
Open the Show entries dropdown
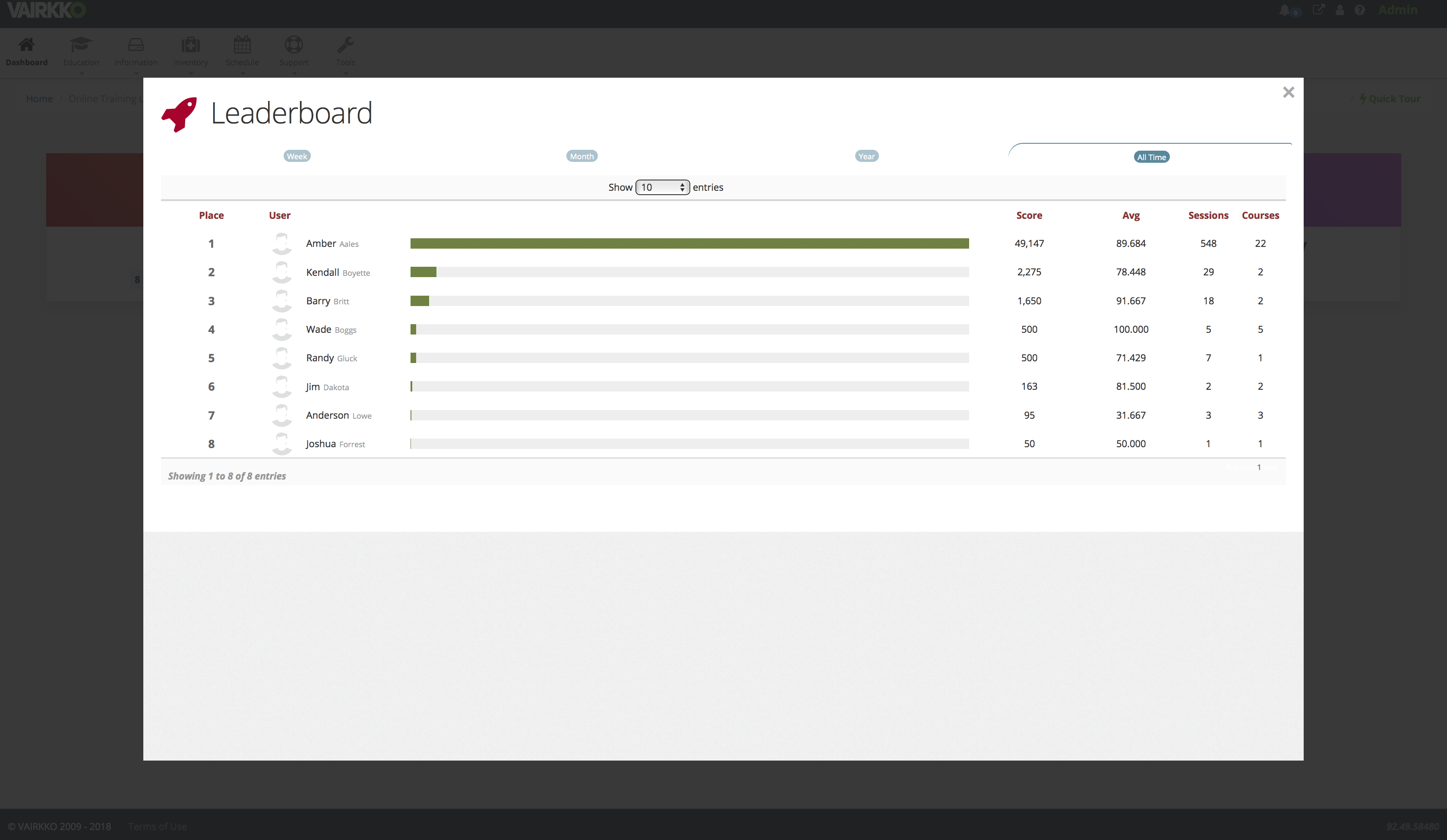[x=662, y=187]
